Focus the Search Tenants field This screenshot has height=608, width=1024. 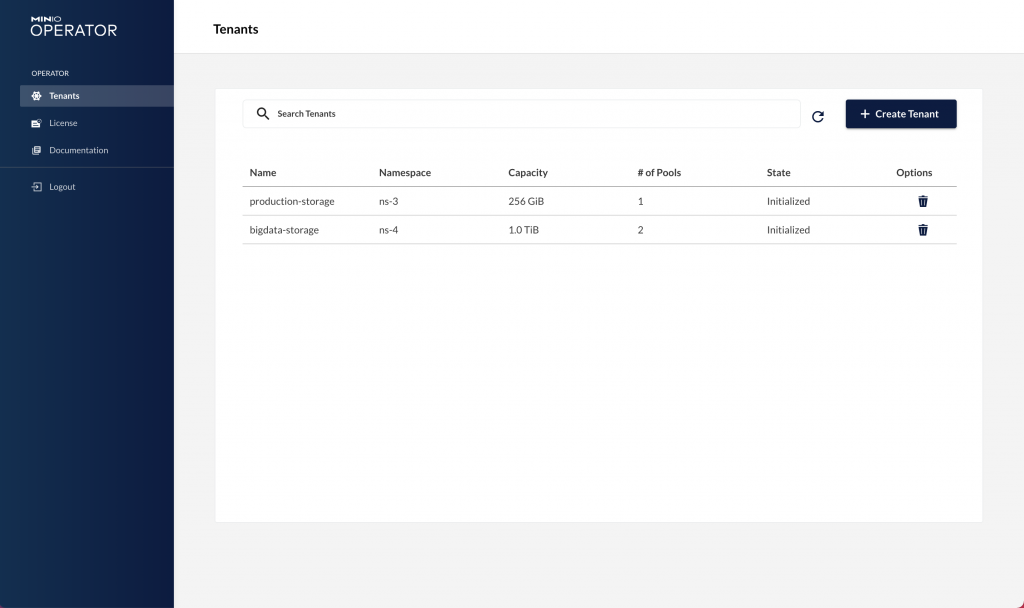point(521,114)
